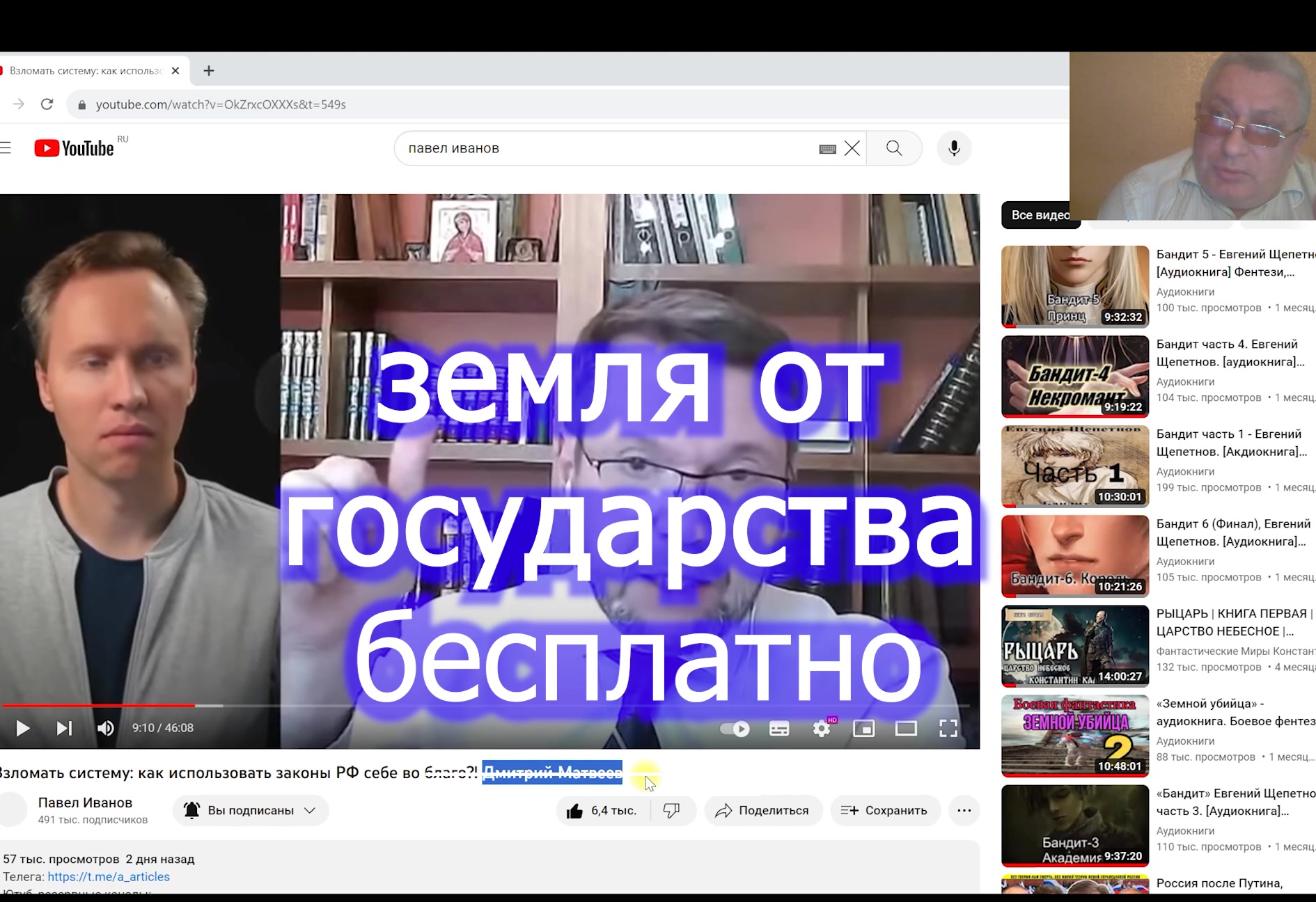The width and height of the screenshot is (1316, 902).
Task: Click the Поделиться share button
Action: click(763, 810)
